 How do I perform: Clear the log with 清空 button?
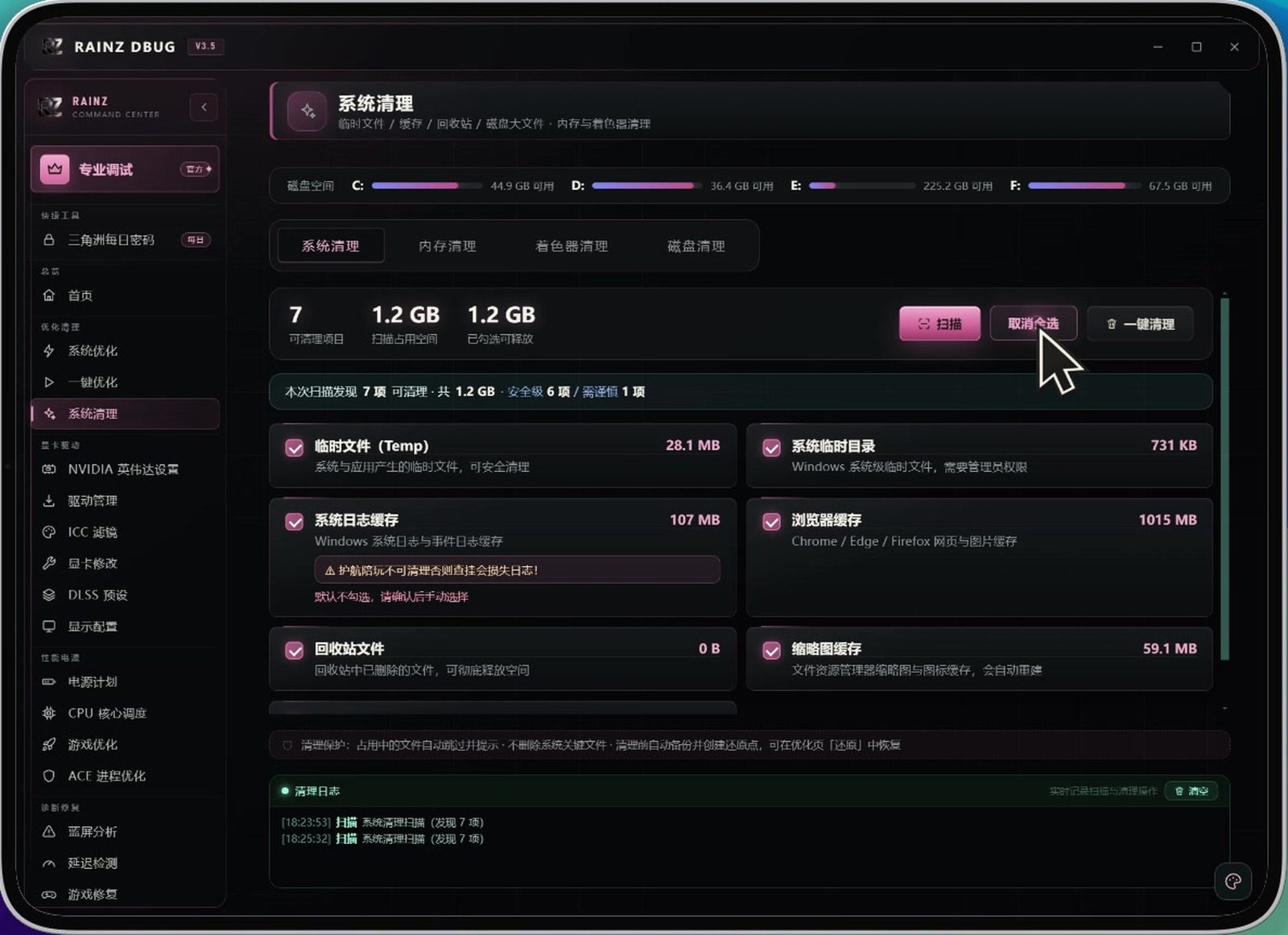tap(1191, 792)
